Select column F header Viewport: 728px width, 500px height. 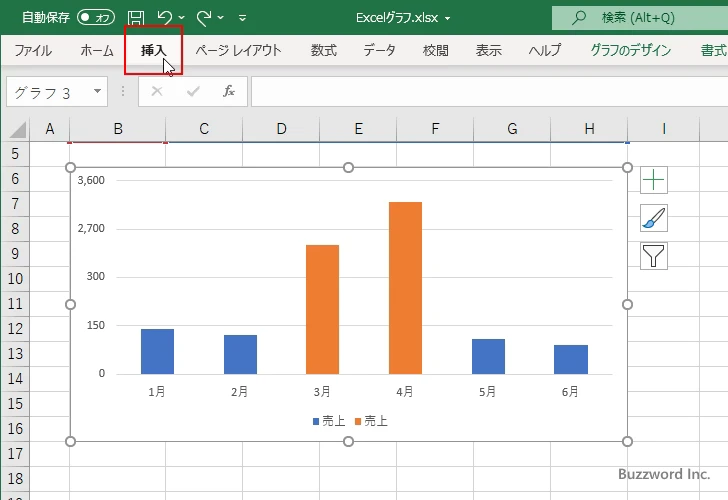click(435, 129)
